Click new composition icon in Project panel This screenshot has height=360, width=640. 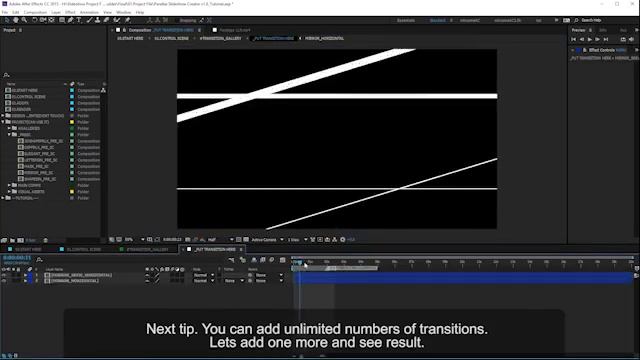(x=20, y=240)
